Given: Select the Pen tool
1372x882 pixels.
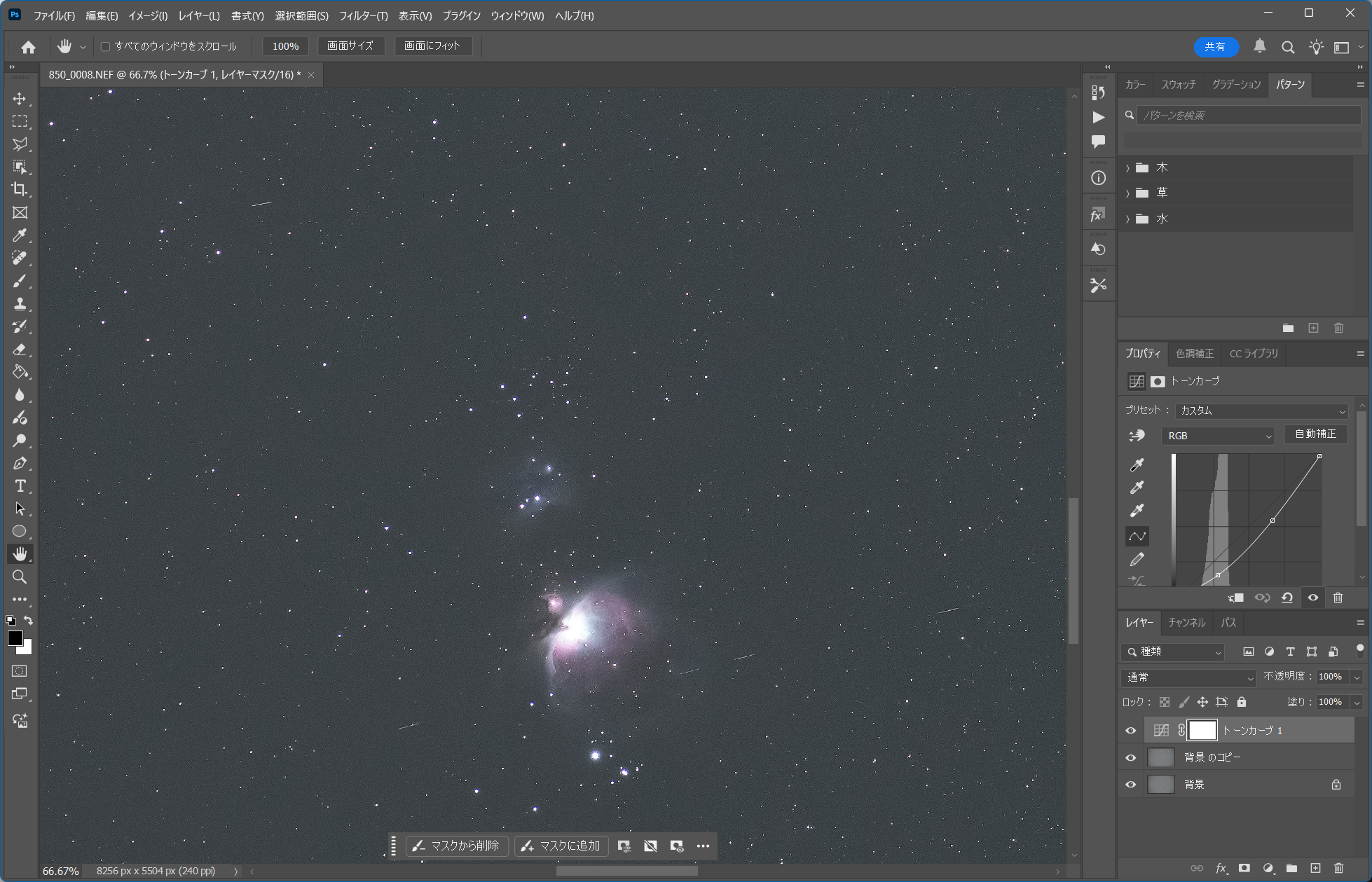Looking at the screenshot, I should (20, 463).
